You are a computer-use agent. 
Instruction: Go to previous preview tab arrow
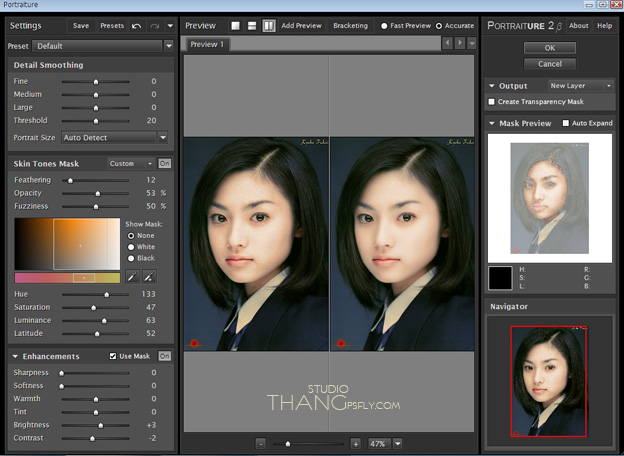coord(447,42)
